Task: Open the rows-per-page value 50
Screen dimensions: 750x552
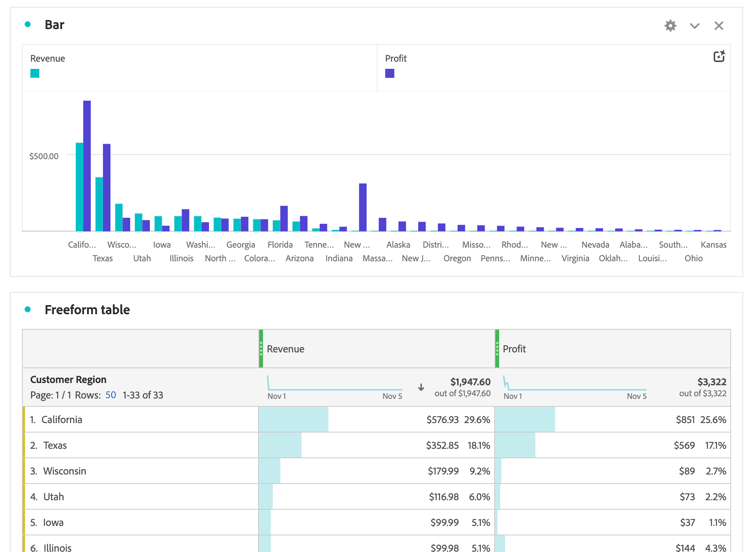Action: click(x=110, y=395)
